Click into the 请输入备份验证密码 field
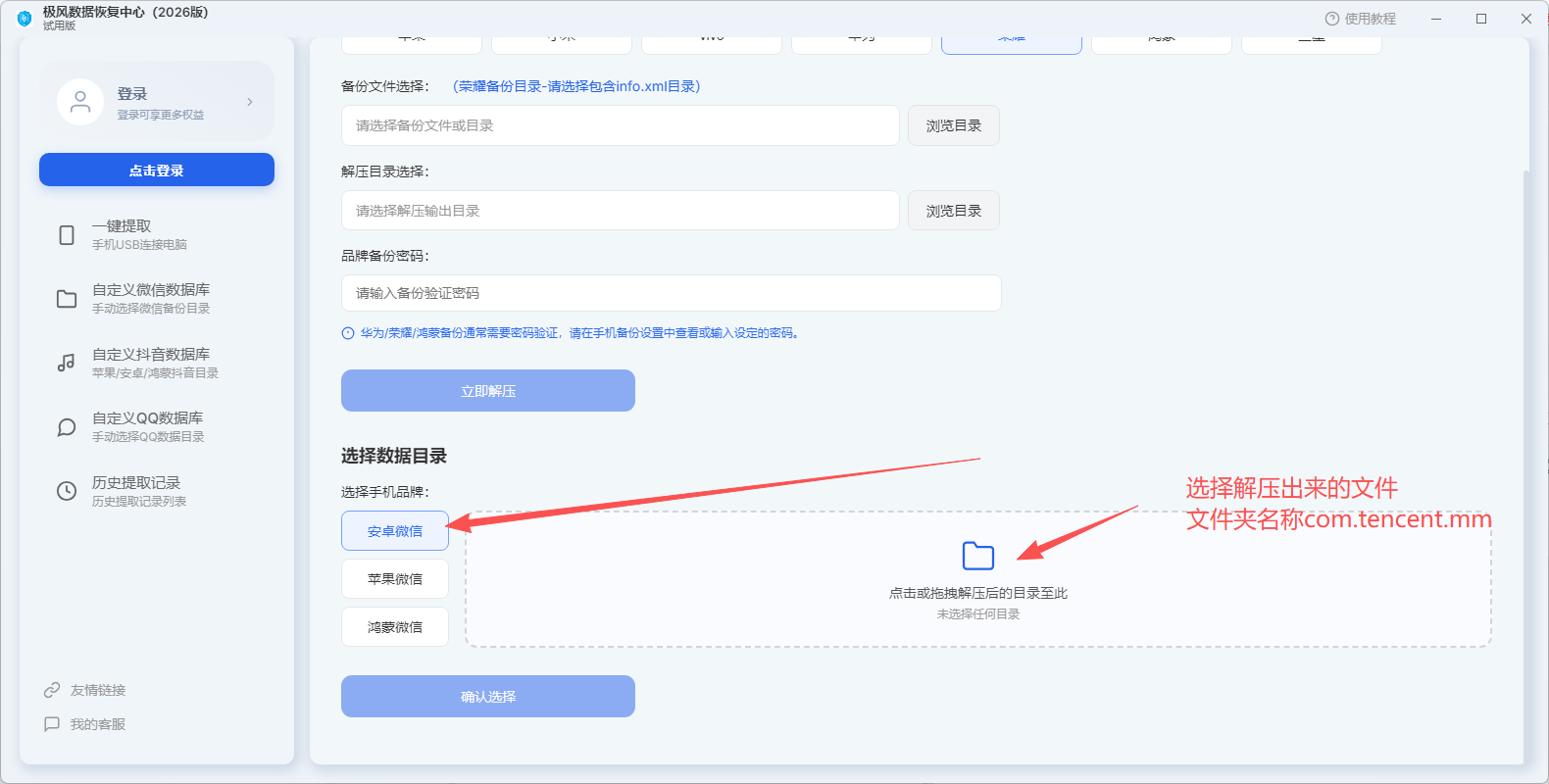Screen dimensions: 1549x784 pyautogui.click(x=672, y=293)
